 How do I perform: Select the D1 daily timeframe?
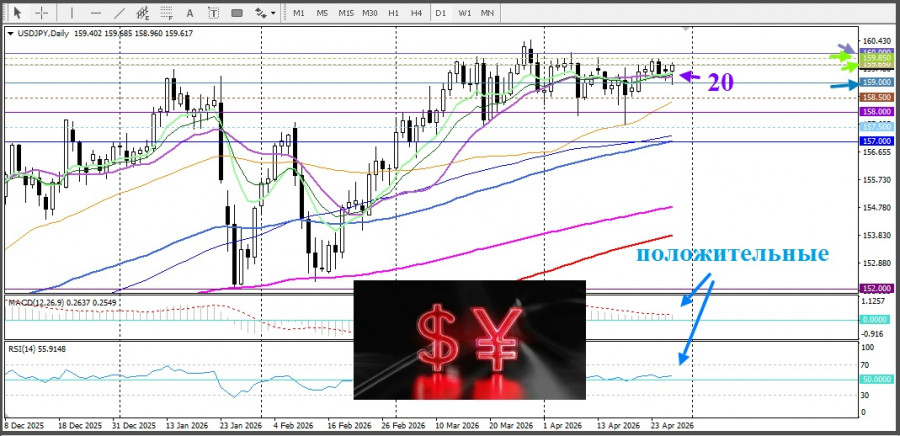[x=440, y=13]
